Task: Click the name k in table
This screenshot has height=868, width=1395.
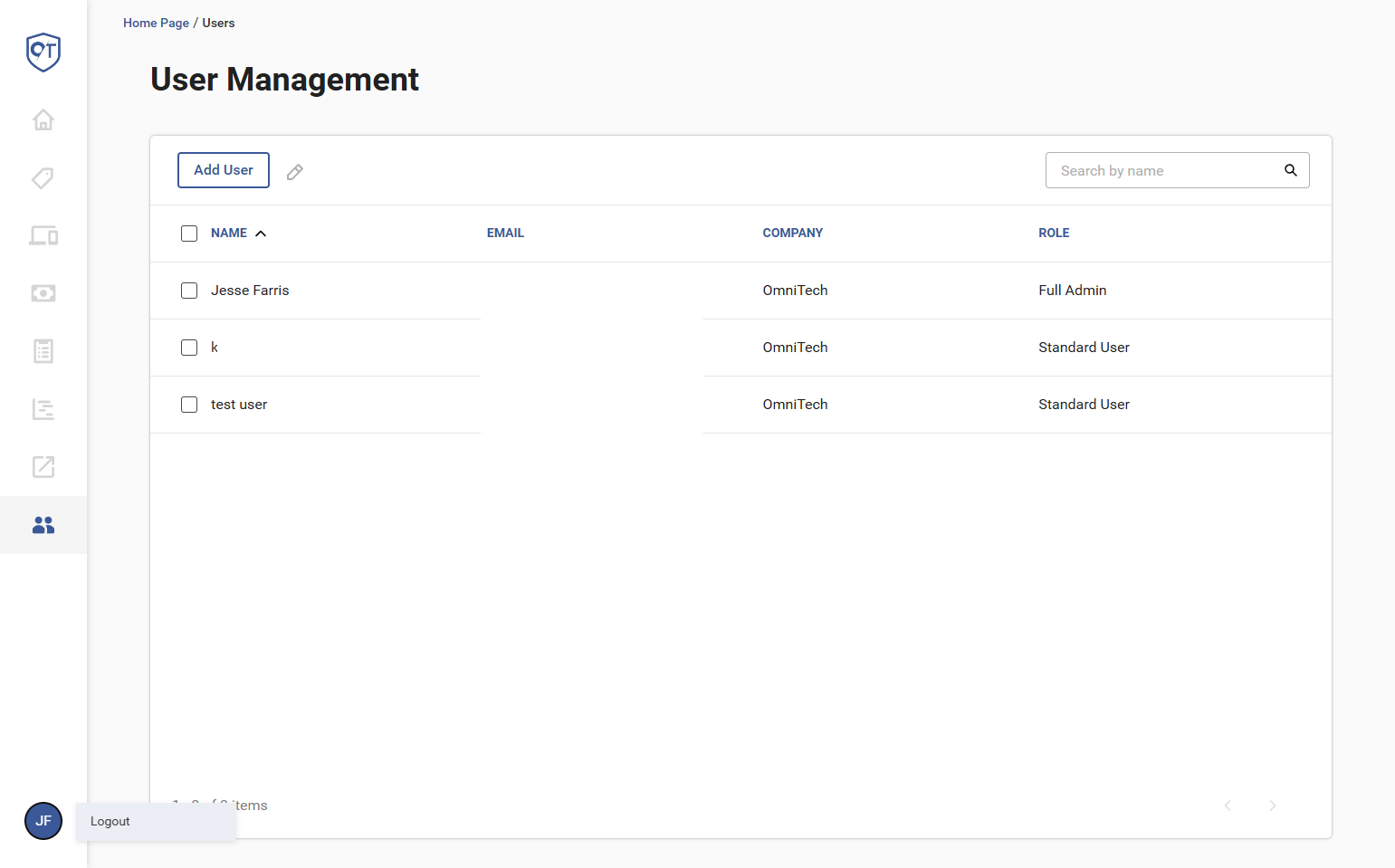Action: (x=215, y=348)
